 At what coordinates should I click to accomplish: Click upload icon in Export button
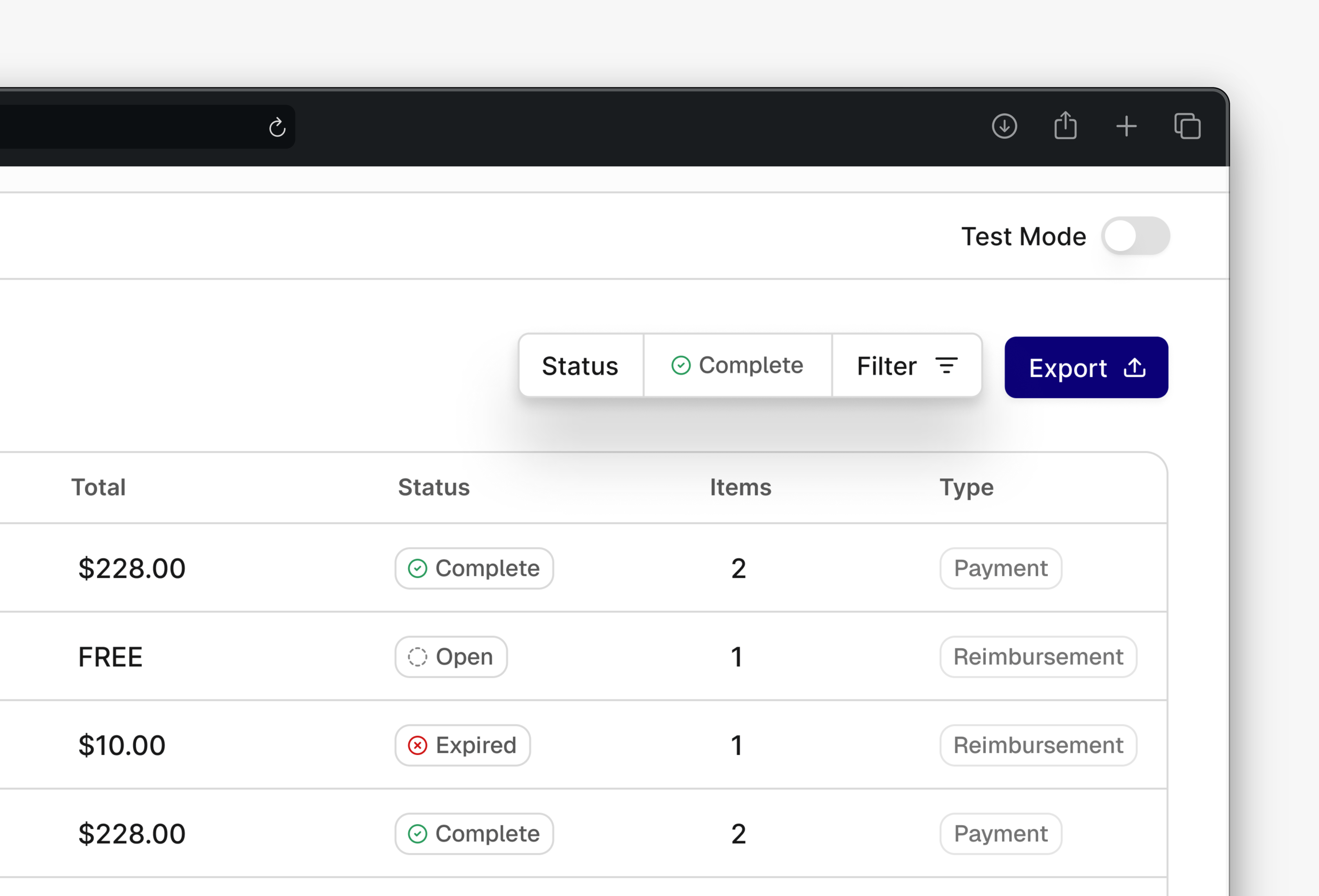(1135, 368)
